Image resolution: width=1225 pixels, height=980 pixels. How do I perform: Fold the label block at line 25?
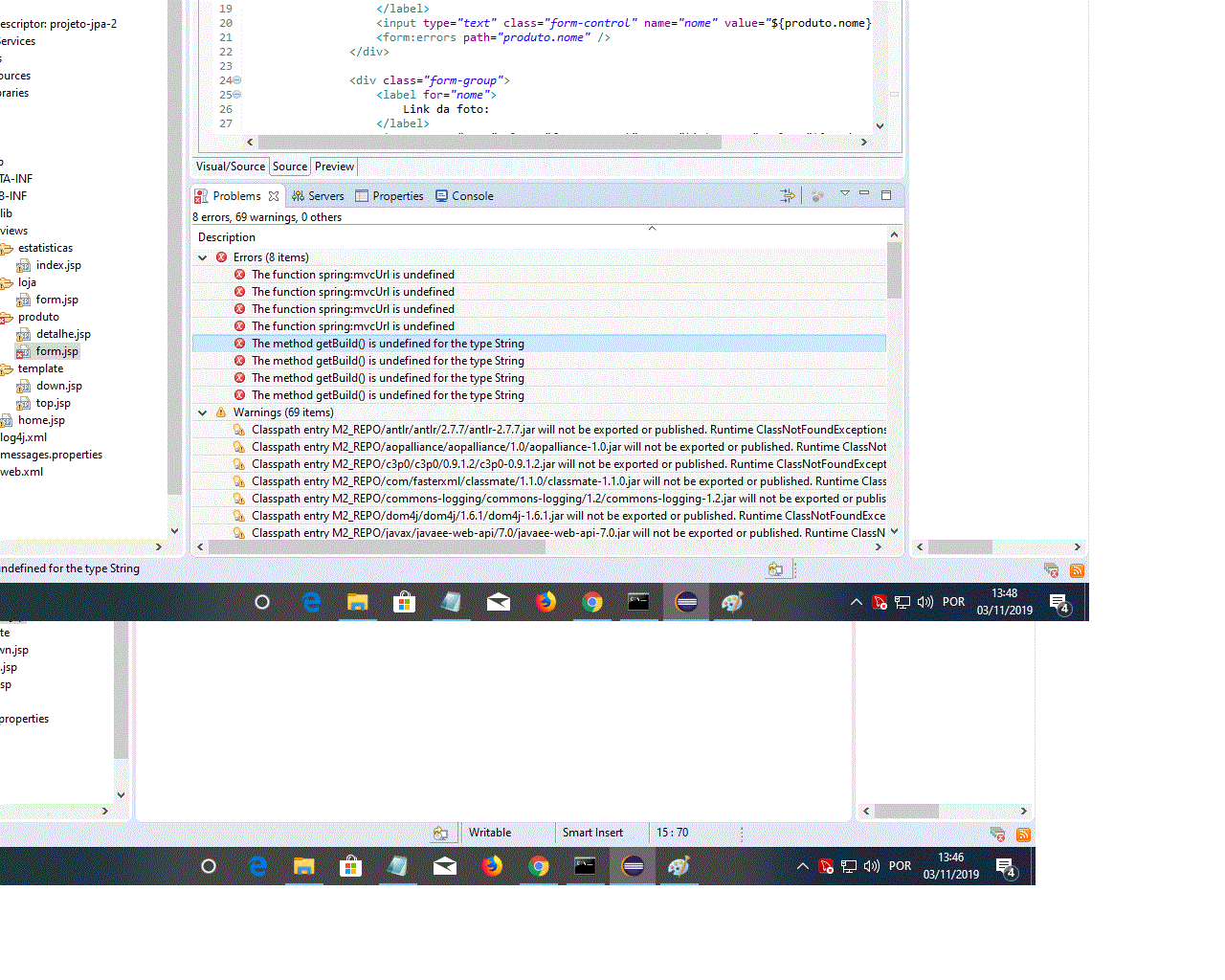click(237, 95)
